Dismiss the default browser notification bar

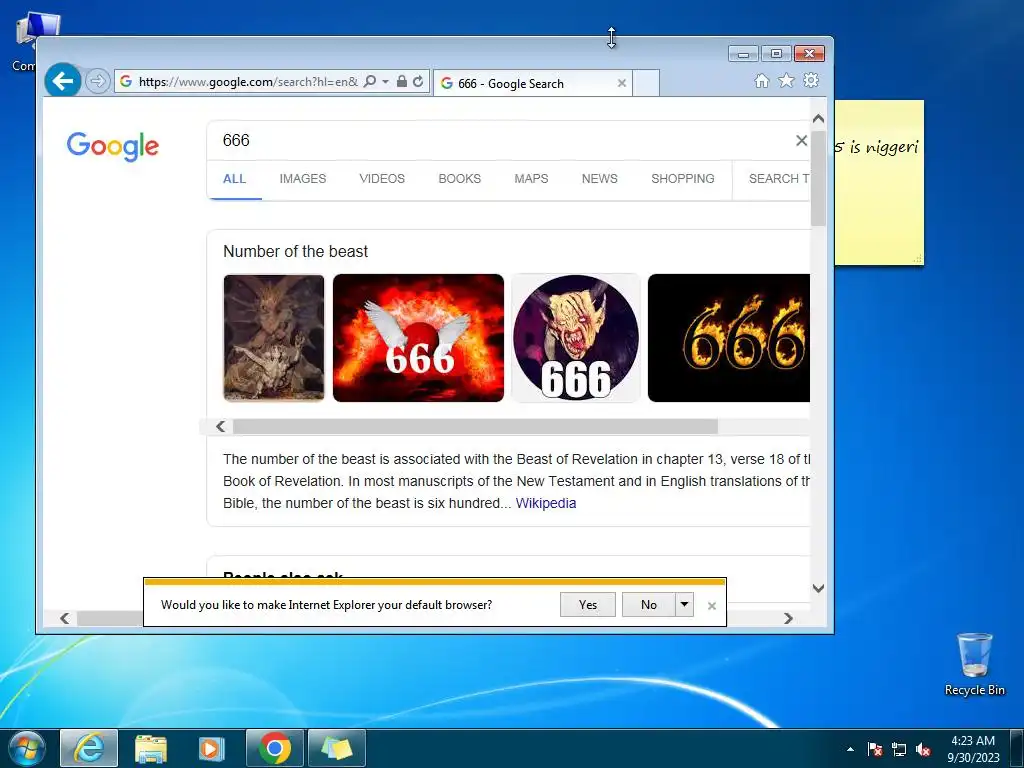(x=712, y=606)
